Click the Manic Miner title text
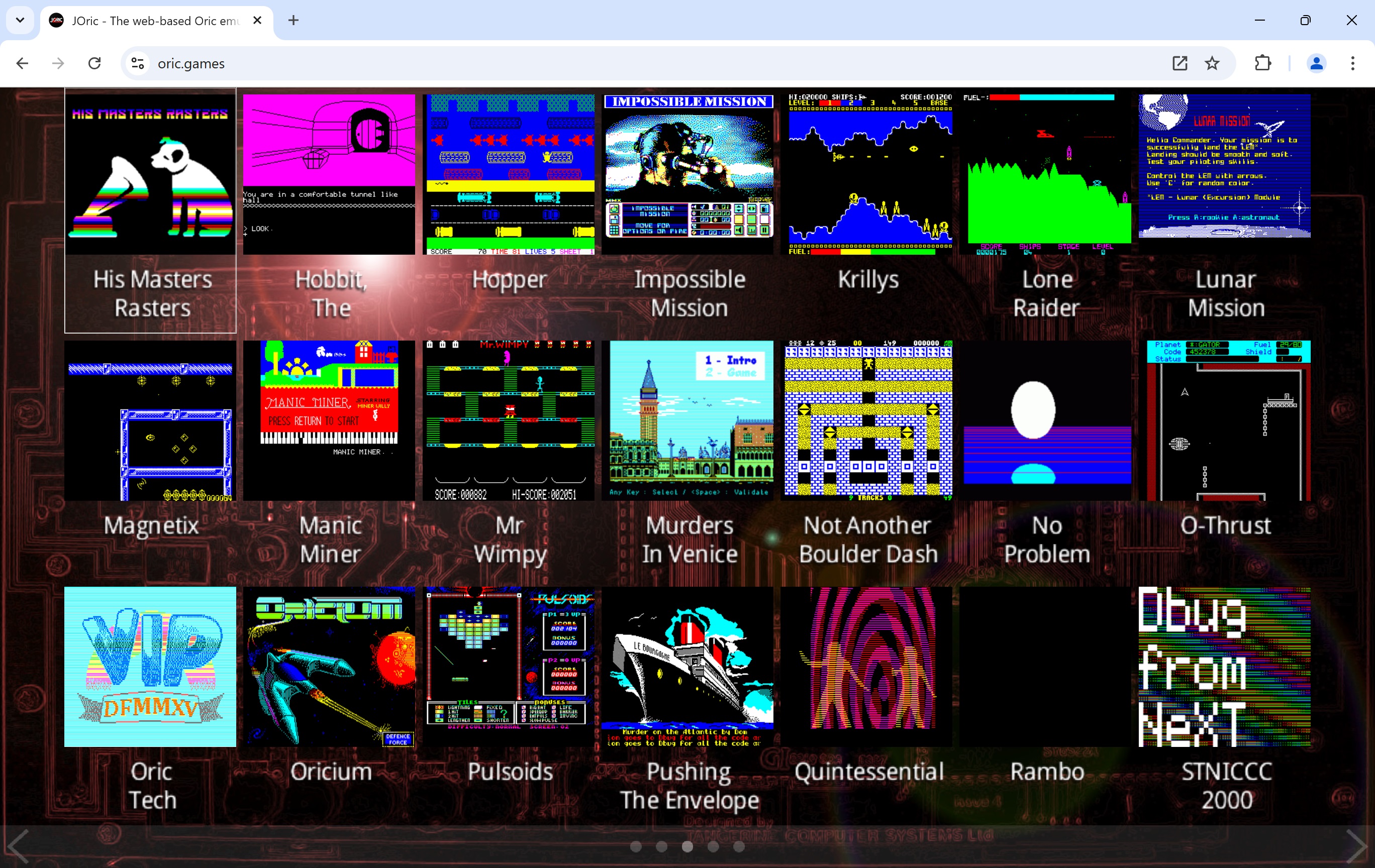Viewport: 1375px width, 868px height. coord(331,540)
